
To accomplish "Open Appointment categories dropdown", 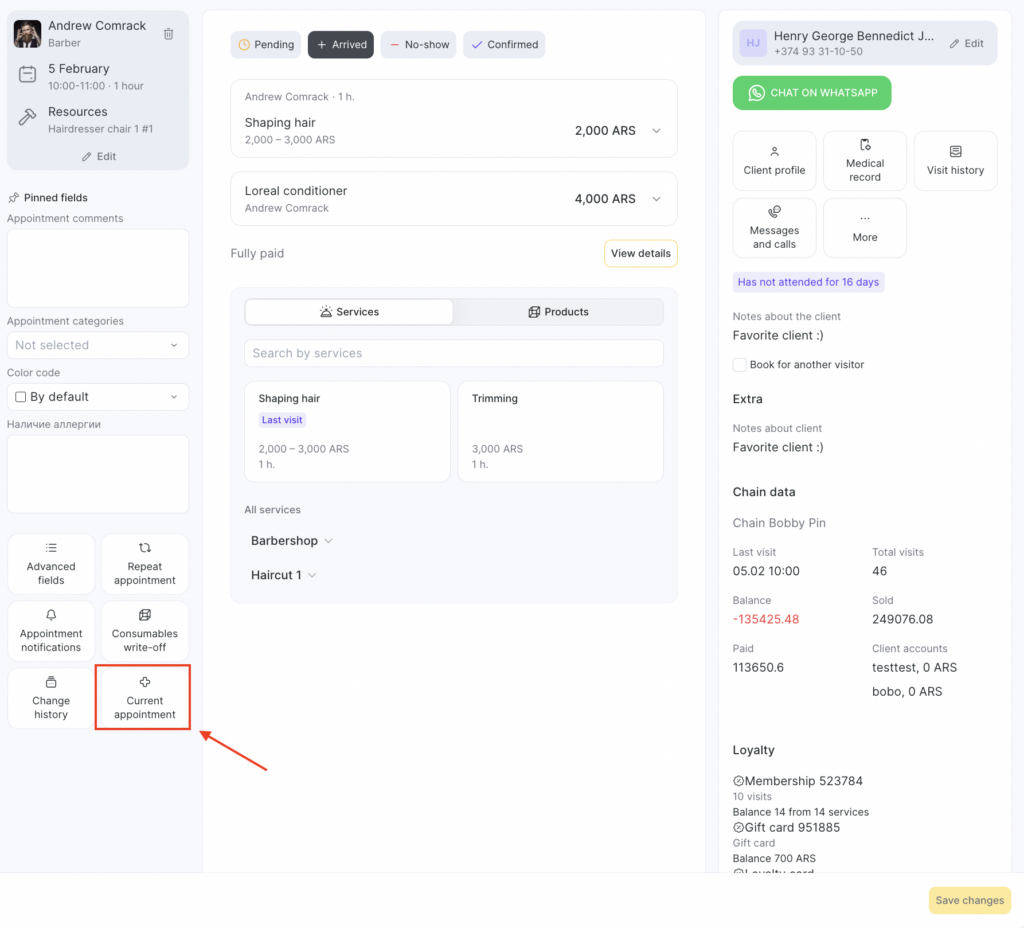I will pos(97,345).
